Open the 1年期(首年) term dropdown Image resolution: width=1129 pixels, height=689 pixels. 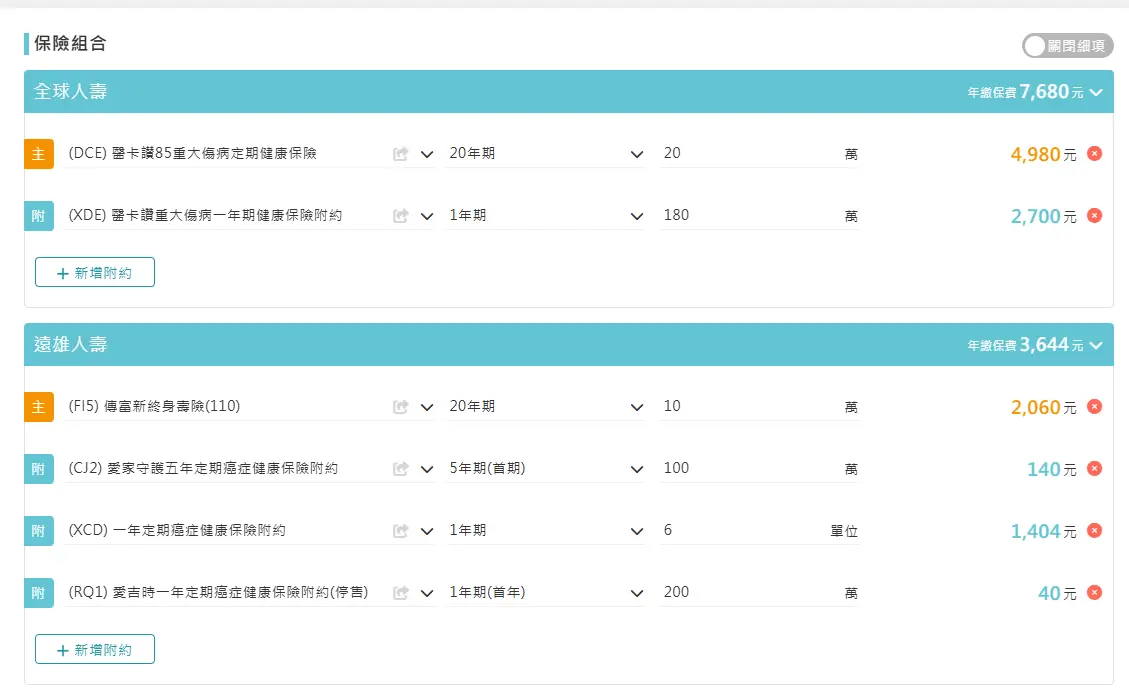(545, 593)
